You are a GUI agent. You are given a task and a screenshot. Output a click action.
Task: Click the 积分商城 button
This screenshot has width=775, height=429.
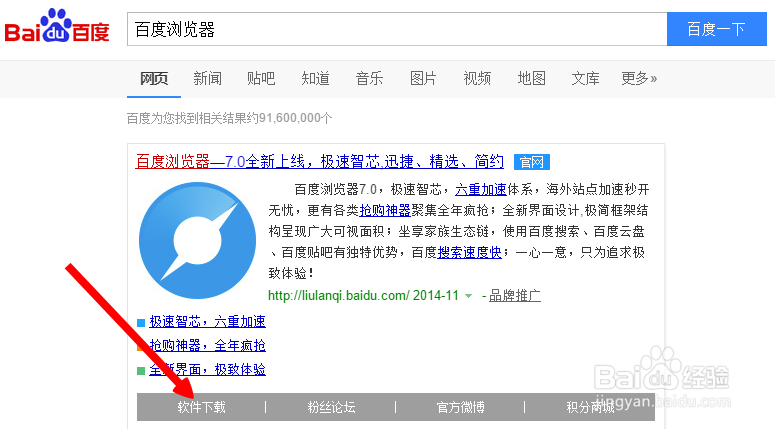pyautogui.click(x=590, y=407)
